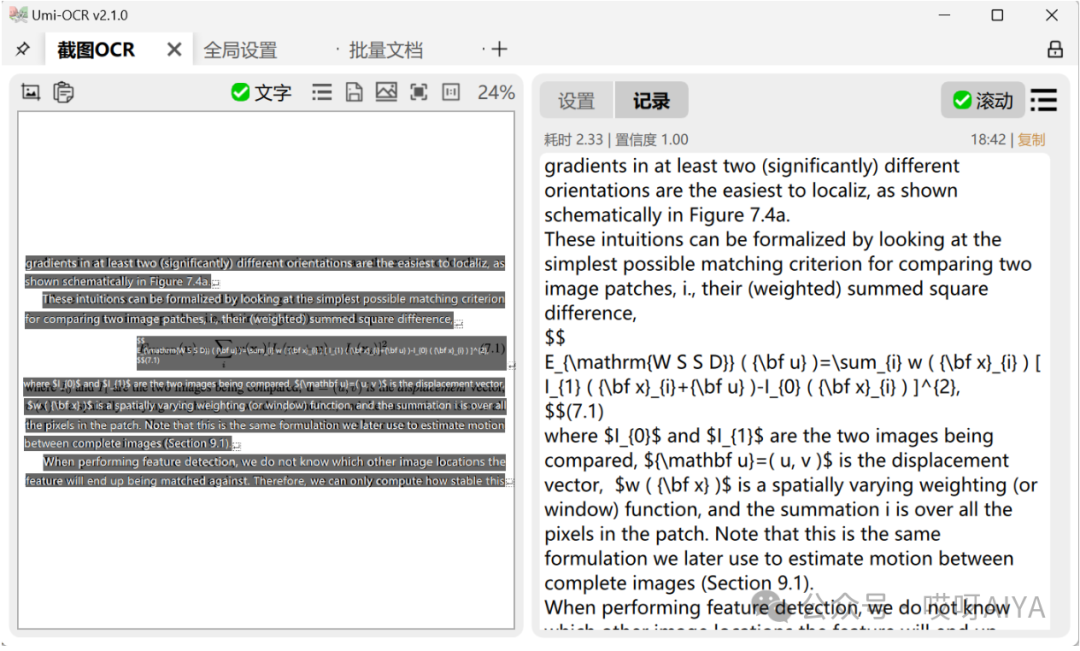Open the records list menu icon

[x=1043, y=101]
